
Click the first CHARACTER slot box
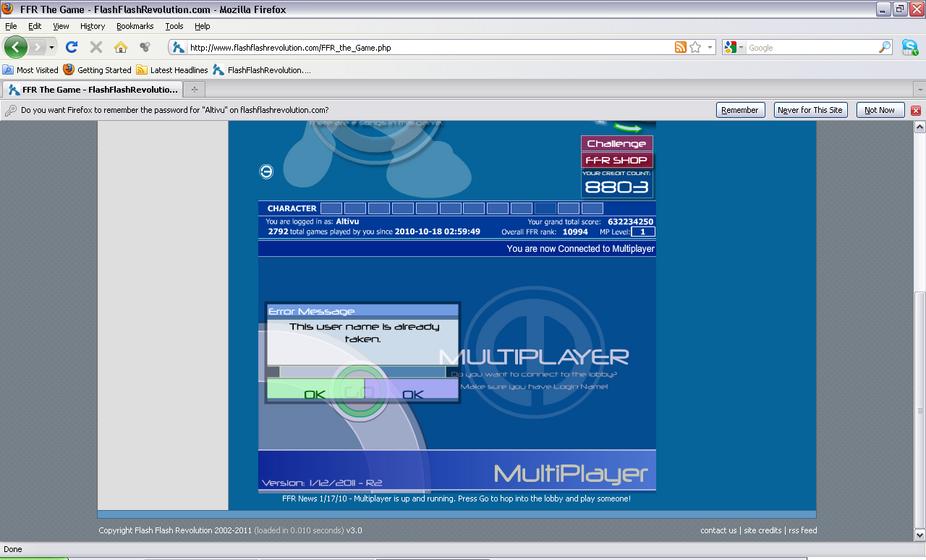point(331,208)
